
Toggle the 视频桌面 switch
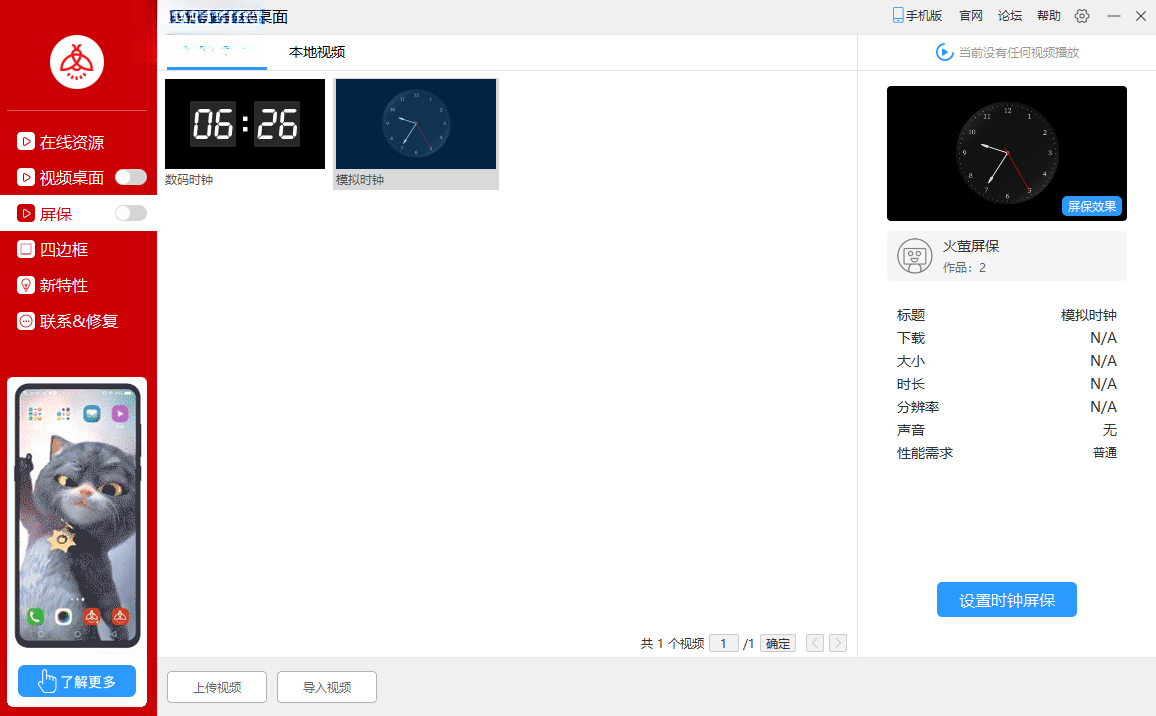pyautogui.click(x=131, y=177)
